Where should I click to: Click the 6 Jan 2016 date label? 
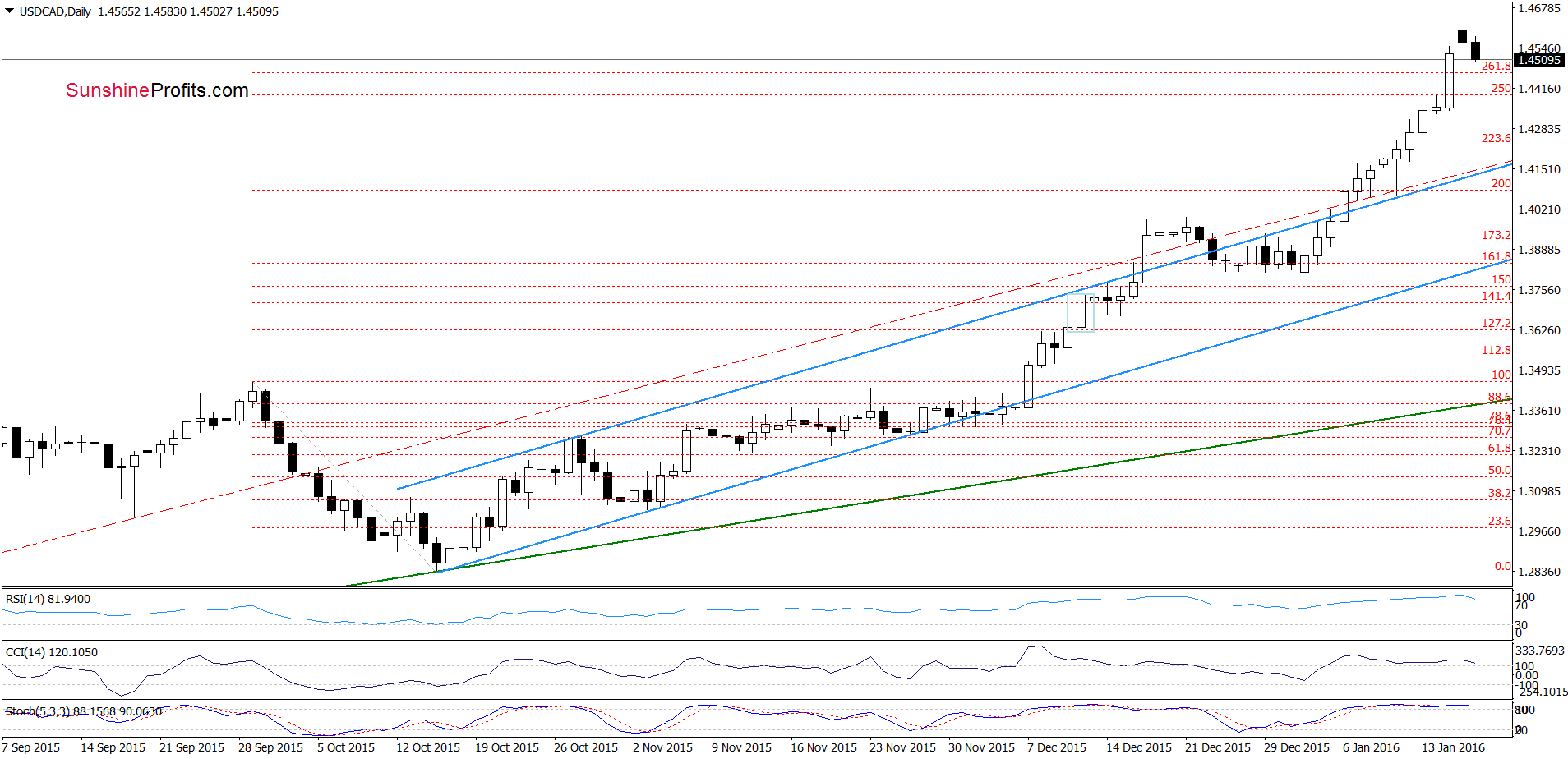click(x=1371, y=747)
